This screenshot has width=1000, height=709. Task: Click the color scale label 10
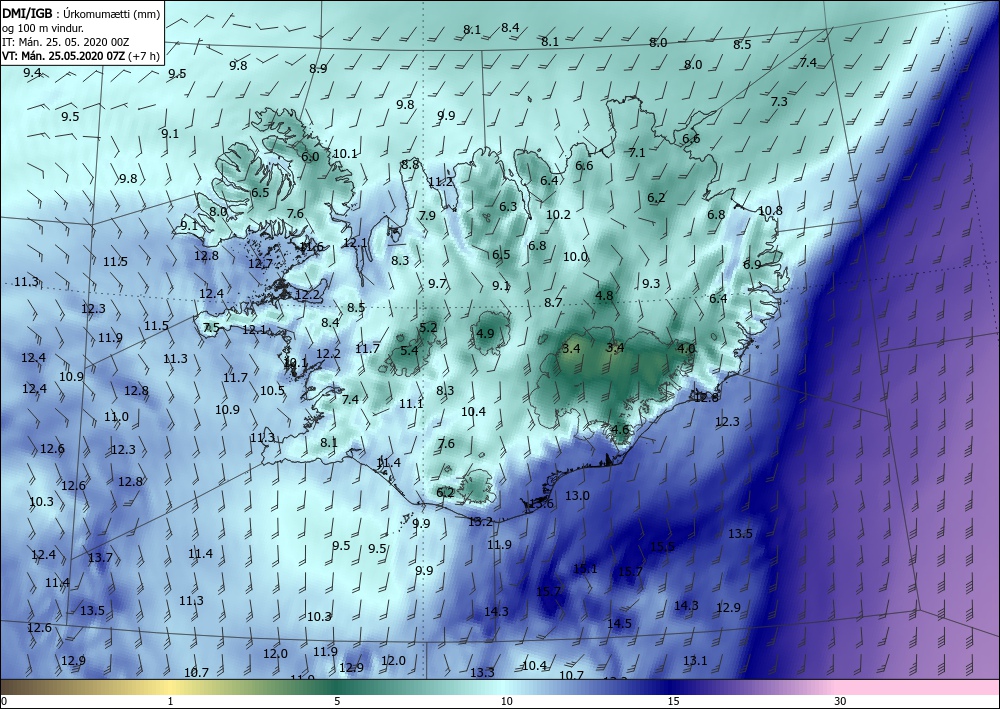[x=506, y=701]
